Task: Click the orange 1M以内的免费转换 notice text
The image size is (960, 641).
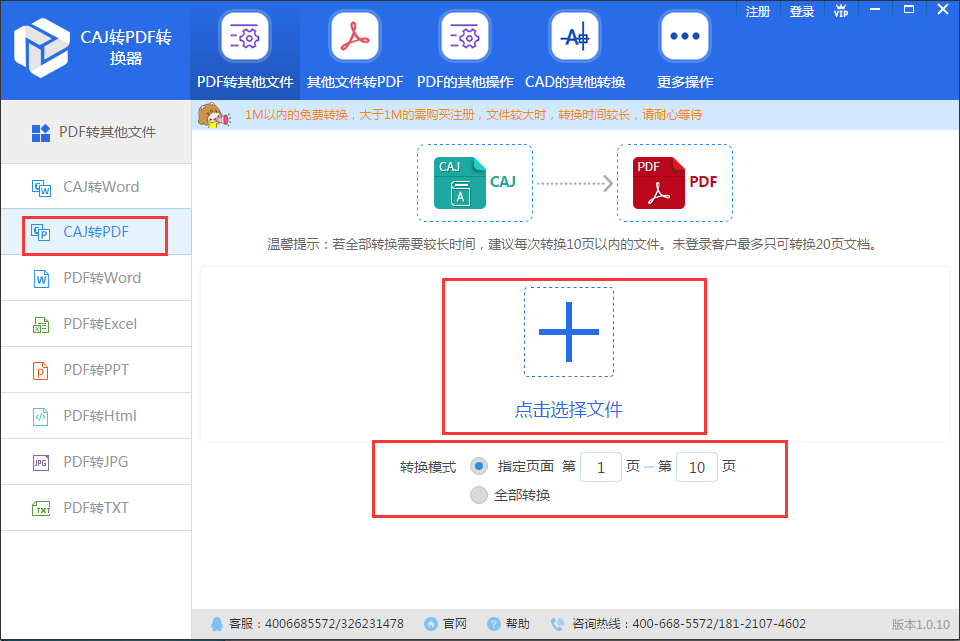Action: click(473, 115)
